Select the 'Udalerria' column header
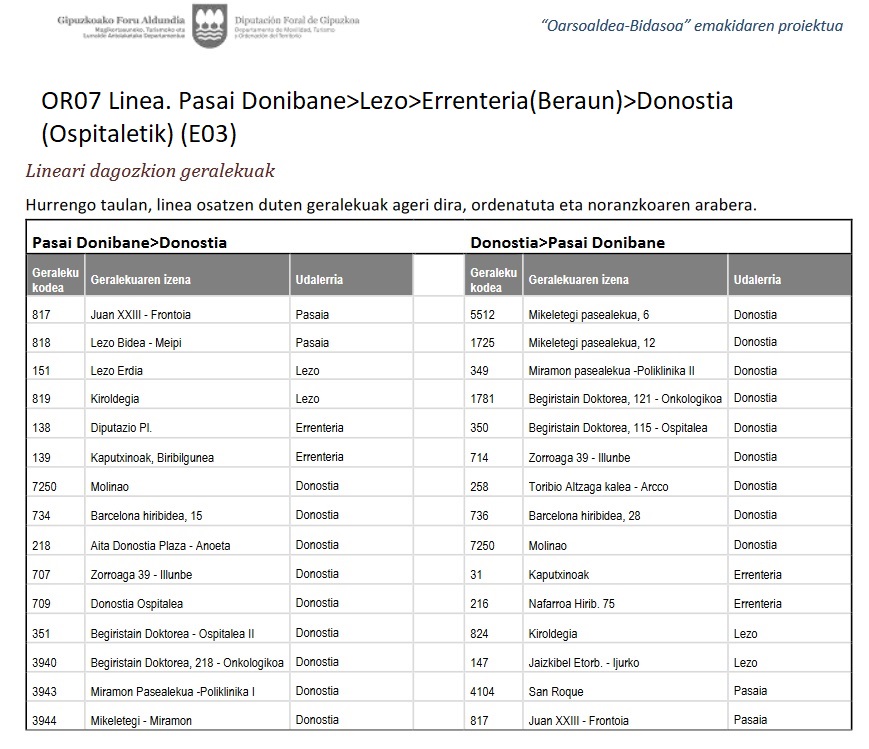Image resolution: width=869 pixels, height=749 pixels. (320, 275)
